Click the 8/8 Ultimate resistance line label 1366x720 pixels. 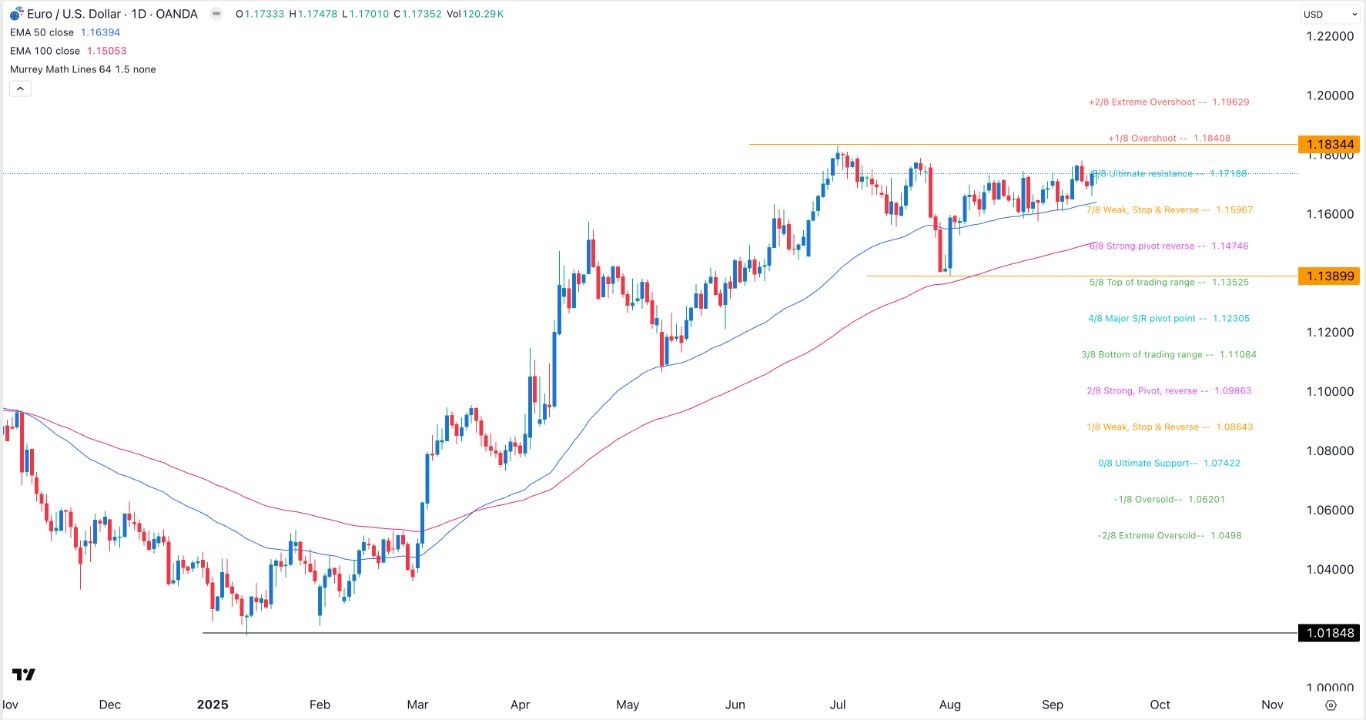(1168, 173)
